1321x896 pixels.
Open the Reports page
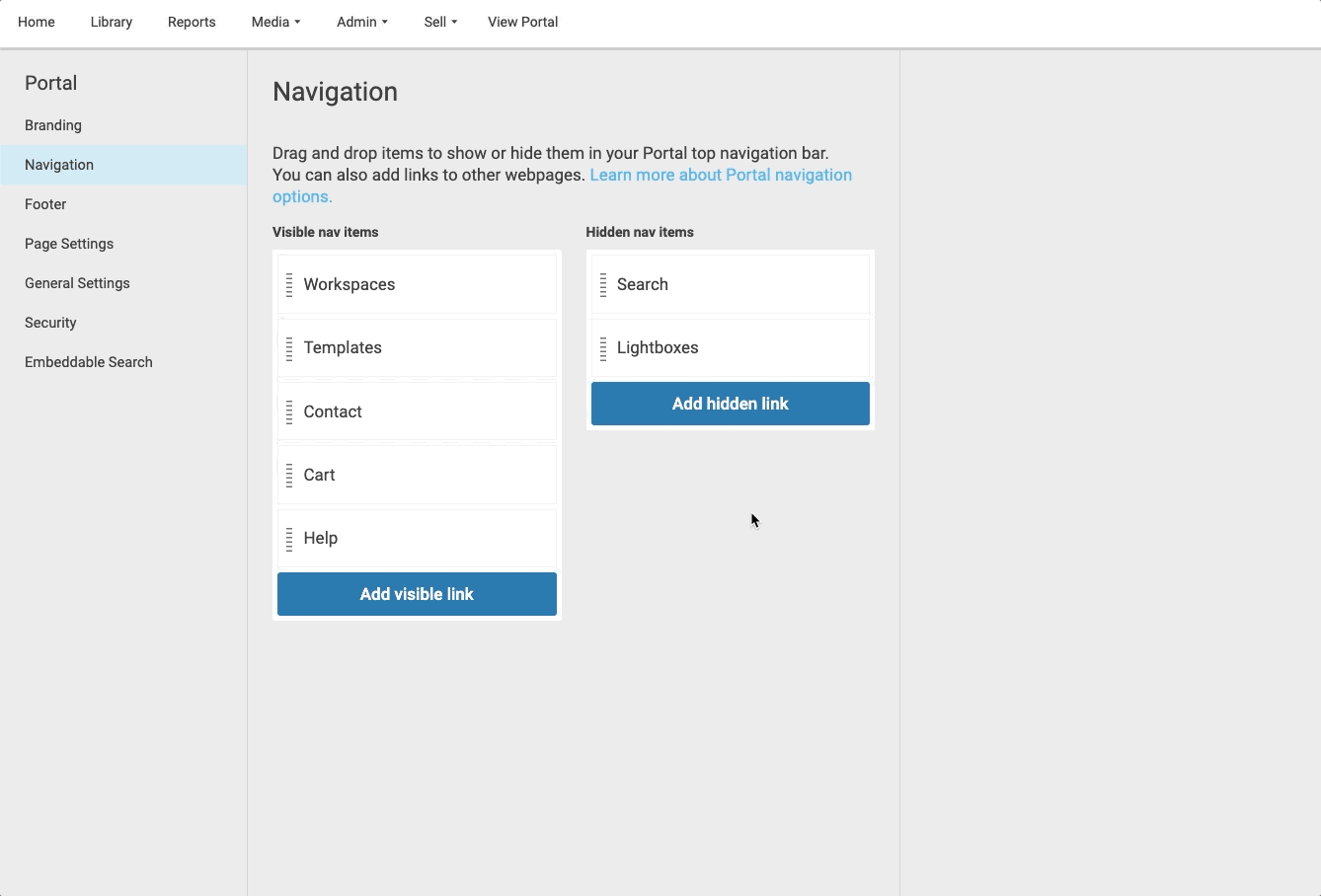192,22
